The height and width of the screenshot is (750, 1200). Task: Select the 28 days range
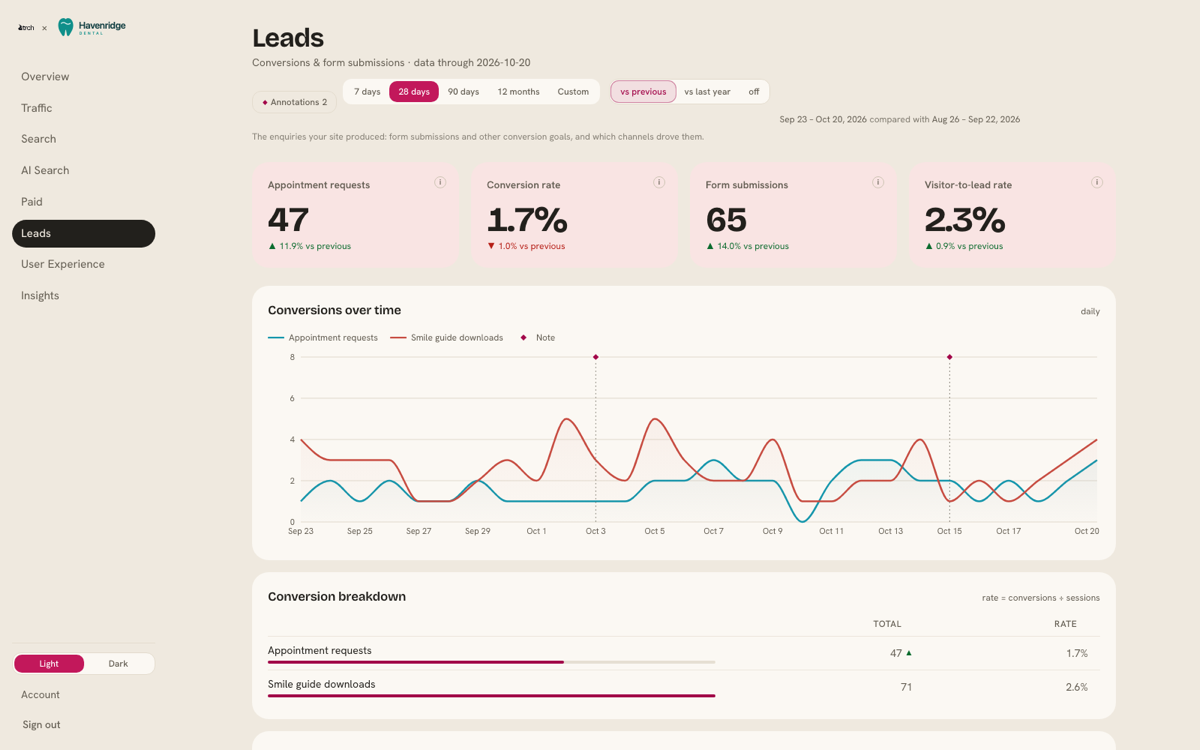tap(414, 92)
